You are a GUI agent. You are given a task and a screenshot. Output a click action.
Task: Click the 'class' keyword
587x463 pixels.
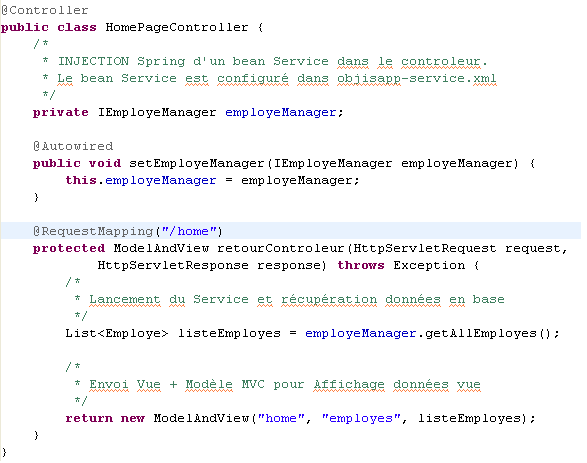point(77,27)
